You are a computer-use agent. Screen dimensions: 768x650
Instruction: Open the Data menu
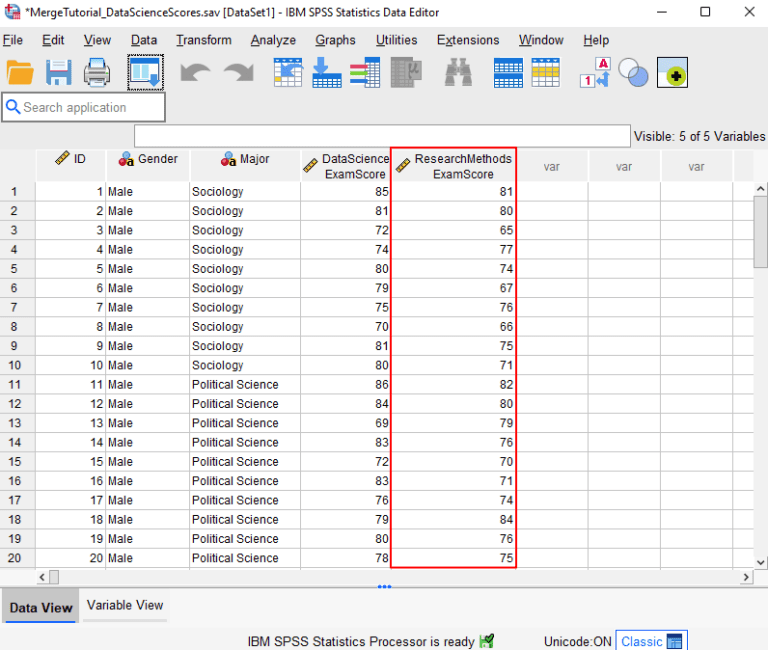tap(144, 40)
